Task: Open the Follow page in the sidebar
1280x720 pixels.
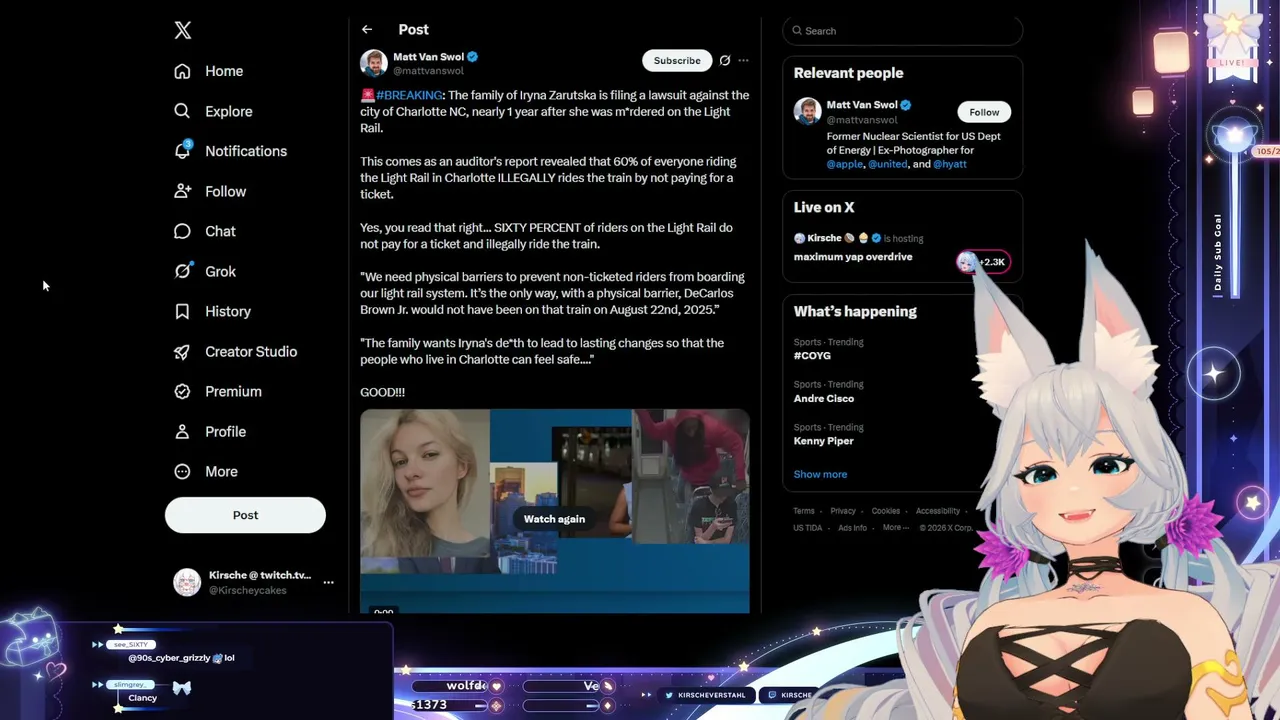Action: coord(210,191)
